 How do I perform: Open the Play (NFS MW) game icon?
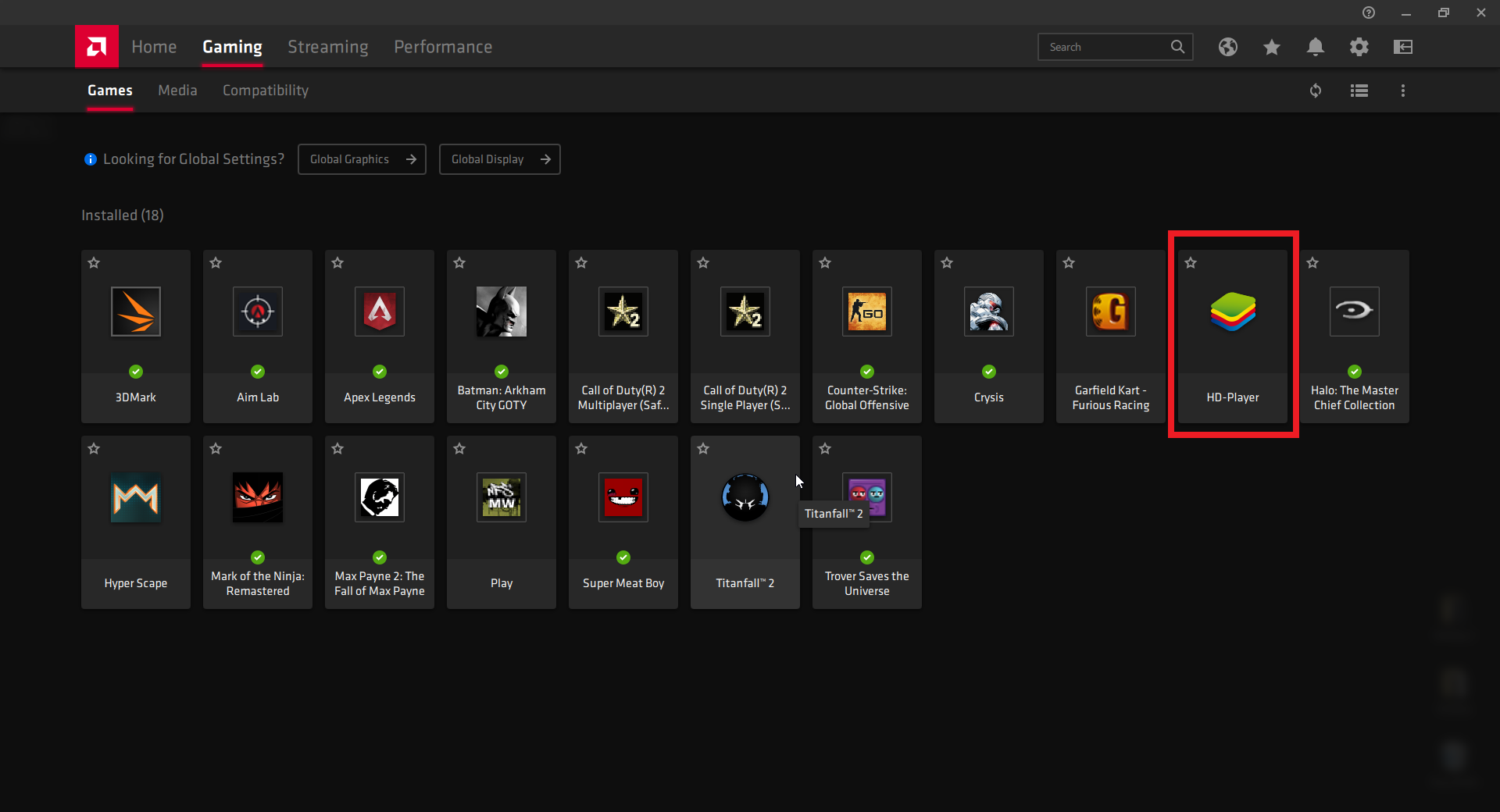(x=502, y=497)
